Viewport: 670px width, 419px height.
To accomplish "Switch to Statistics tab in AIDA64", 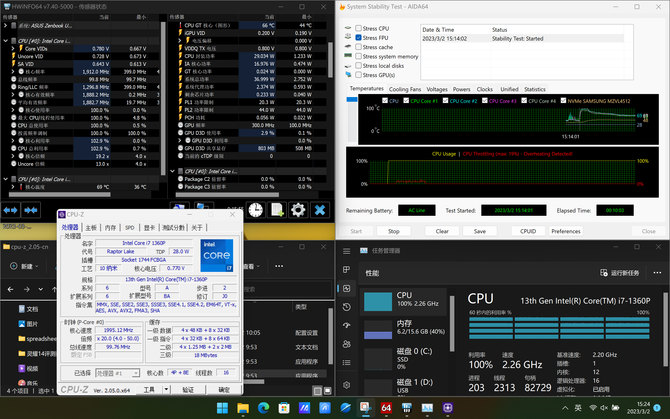I will point(535,89).
